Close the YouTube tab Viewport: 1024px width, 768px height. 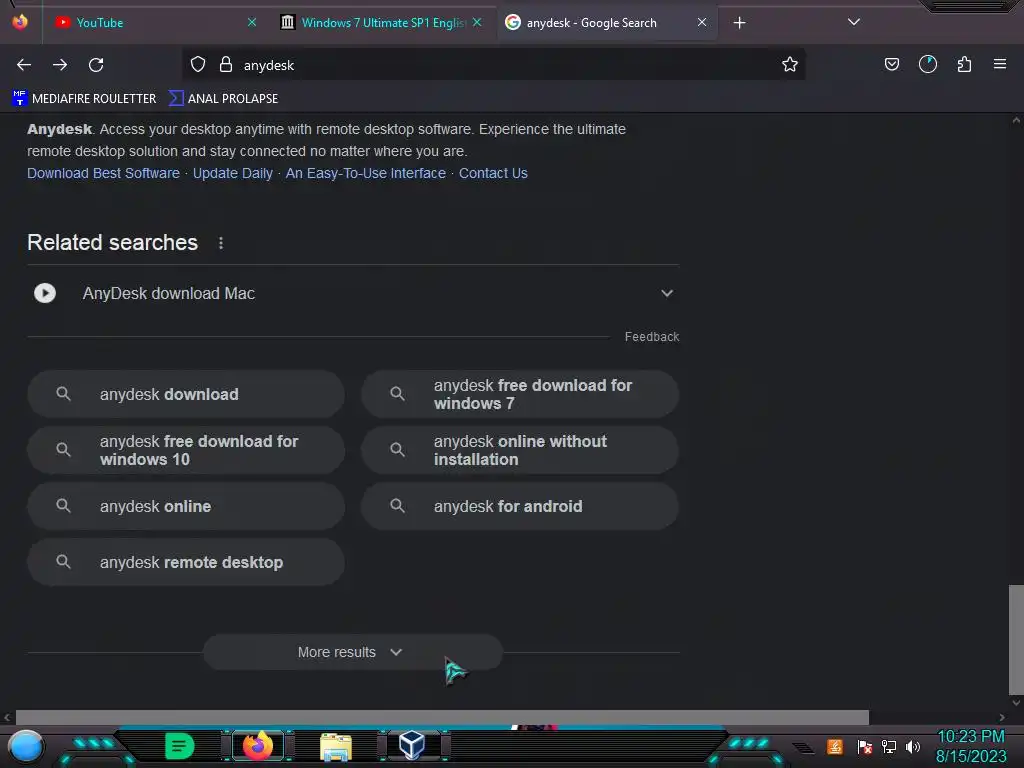252,22
